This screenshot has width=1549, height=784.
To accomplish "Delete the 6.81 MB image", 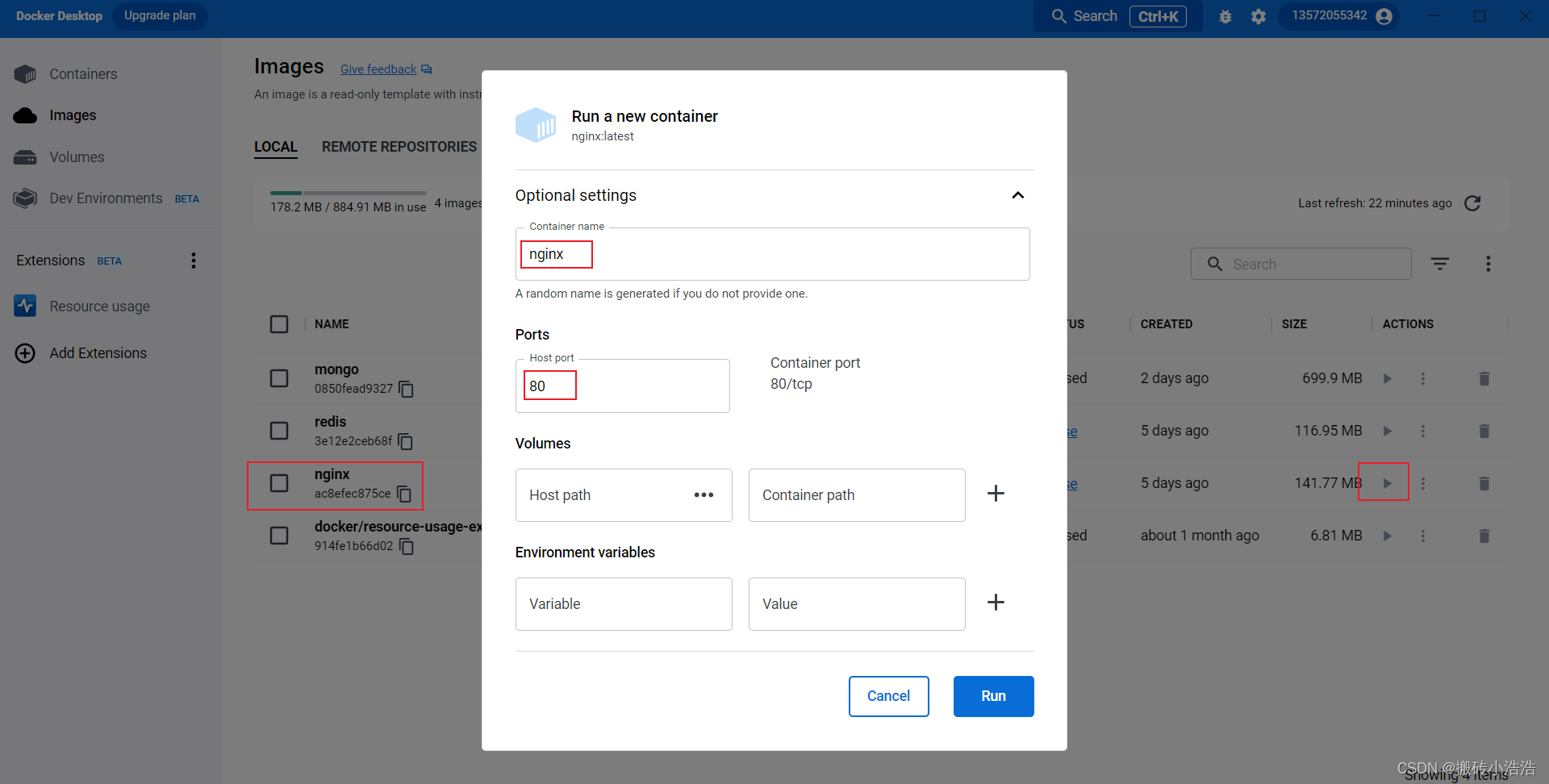I will [x=1484, y=536].
